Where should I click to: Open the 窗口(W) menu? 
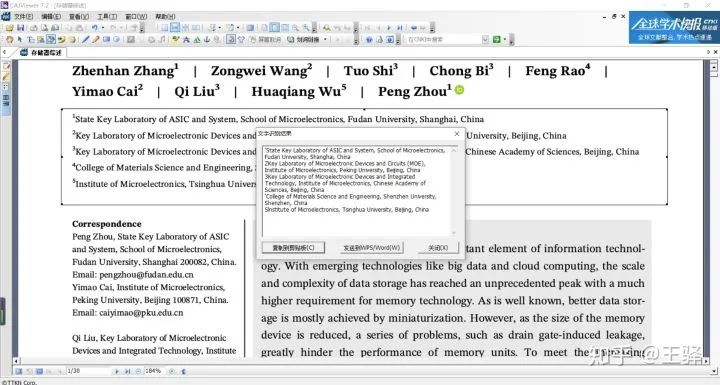[x=136, y=17]
